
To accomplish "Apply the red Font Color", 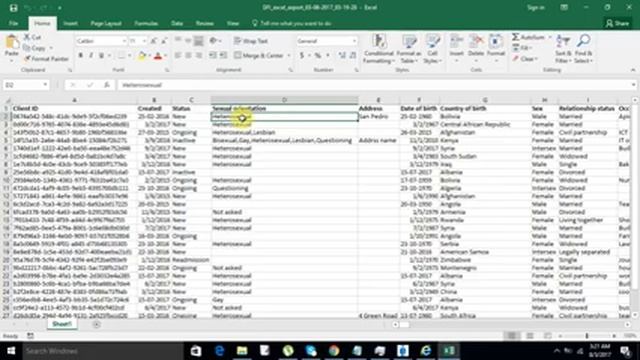I will tap(158, 56).
